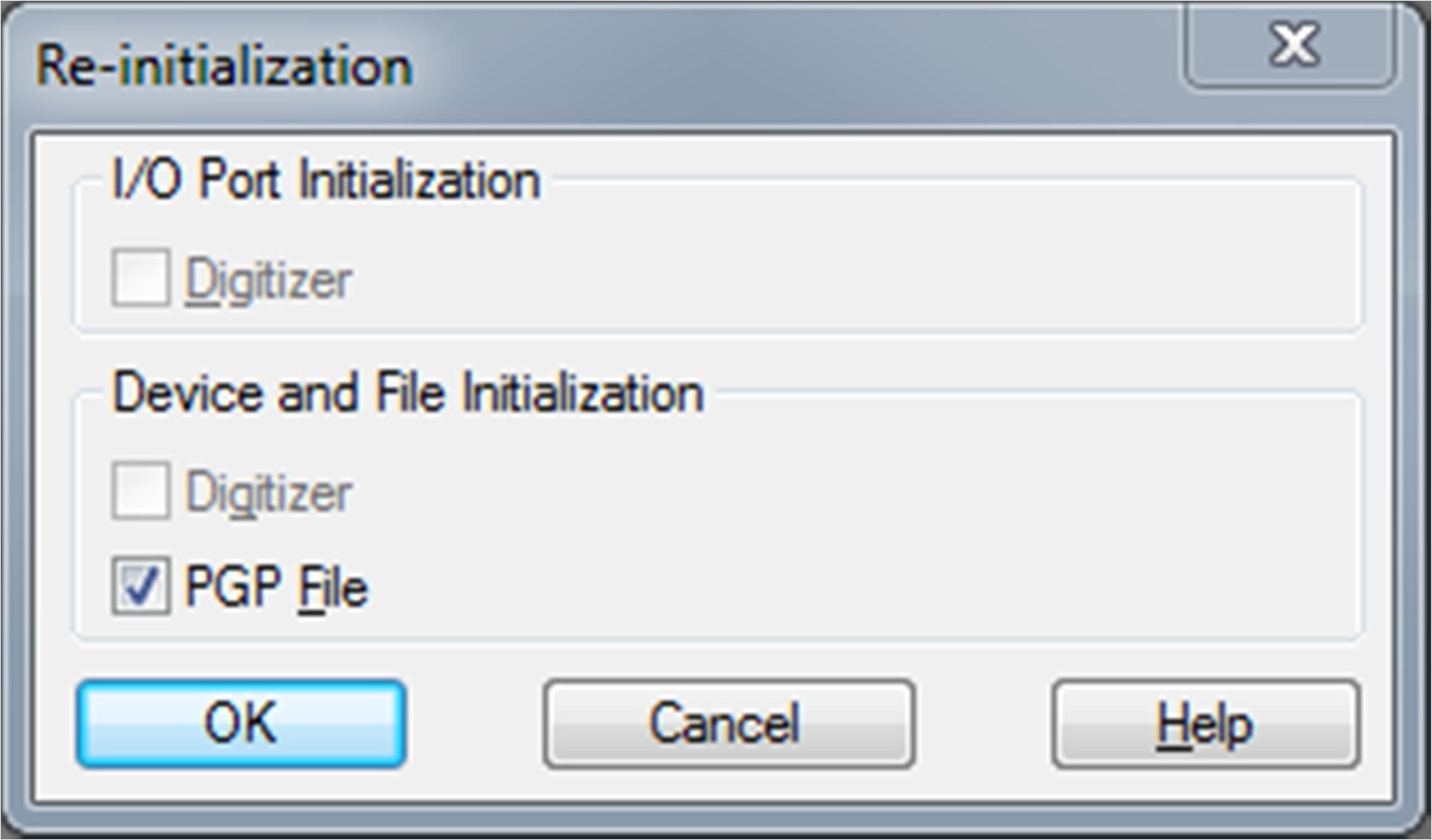The image size is (1432, 840).
Task: Click the Digitizer label in Device and File group
Action: point(269,493)
